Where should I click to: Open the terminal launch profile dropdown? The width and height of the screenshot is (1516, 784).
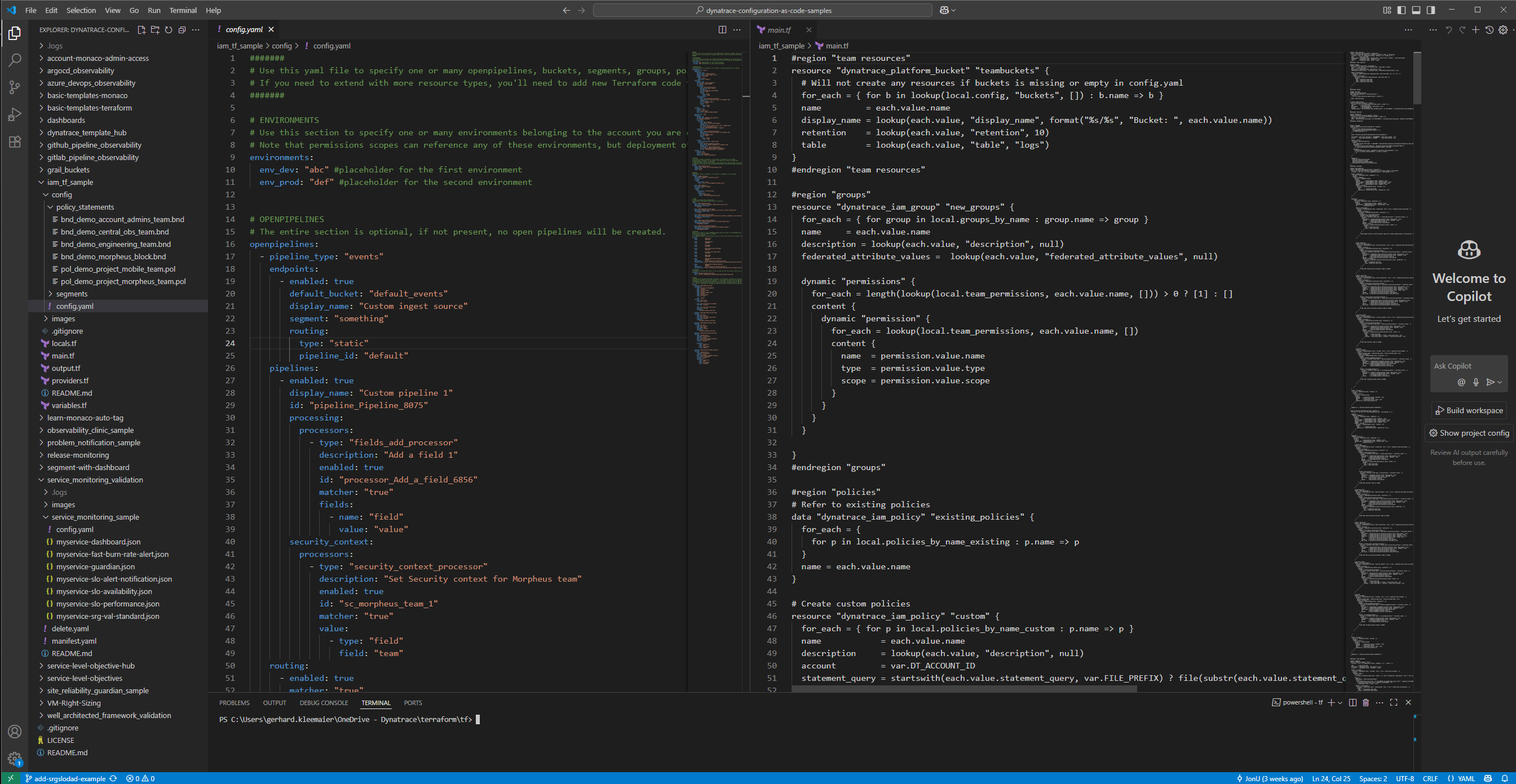[1340, 702]
